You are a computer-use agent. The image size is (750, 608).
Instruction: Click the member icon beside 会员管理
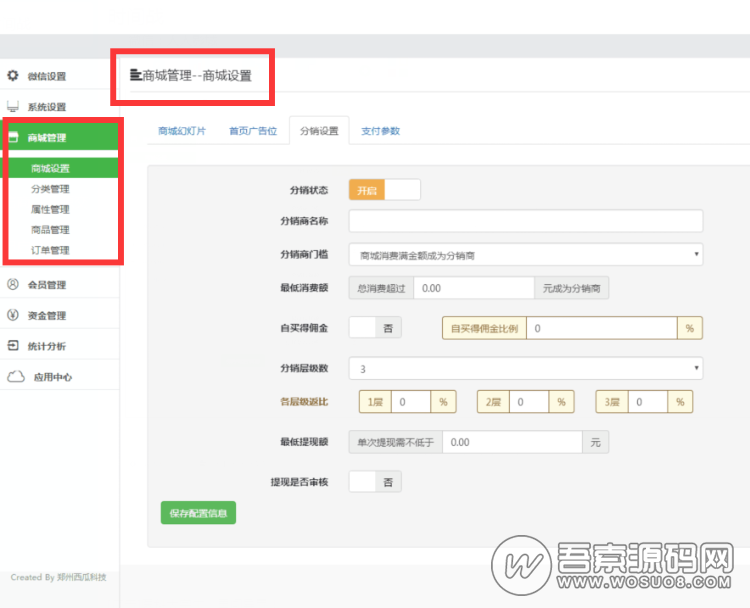[13, 285]
